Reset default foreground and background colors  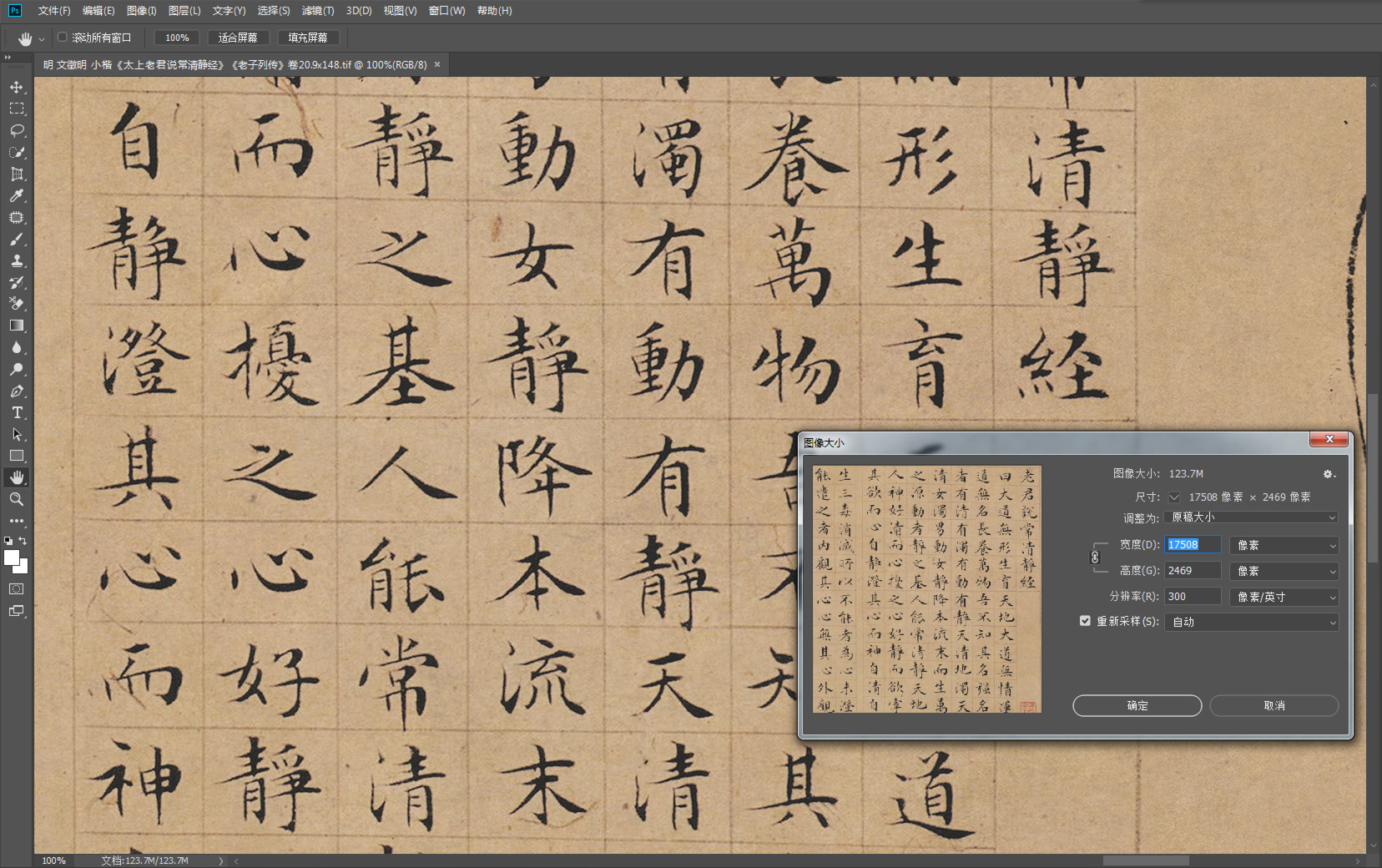tap(8, 541)
